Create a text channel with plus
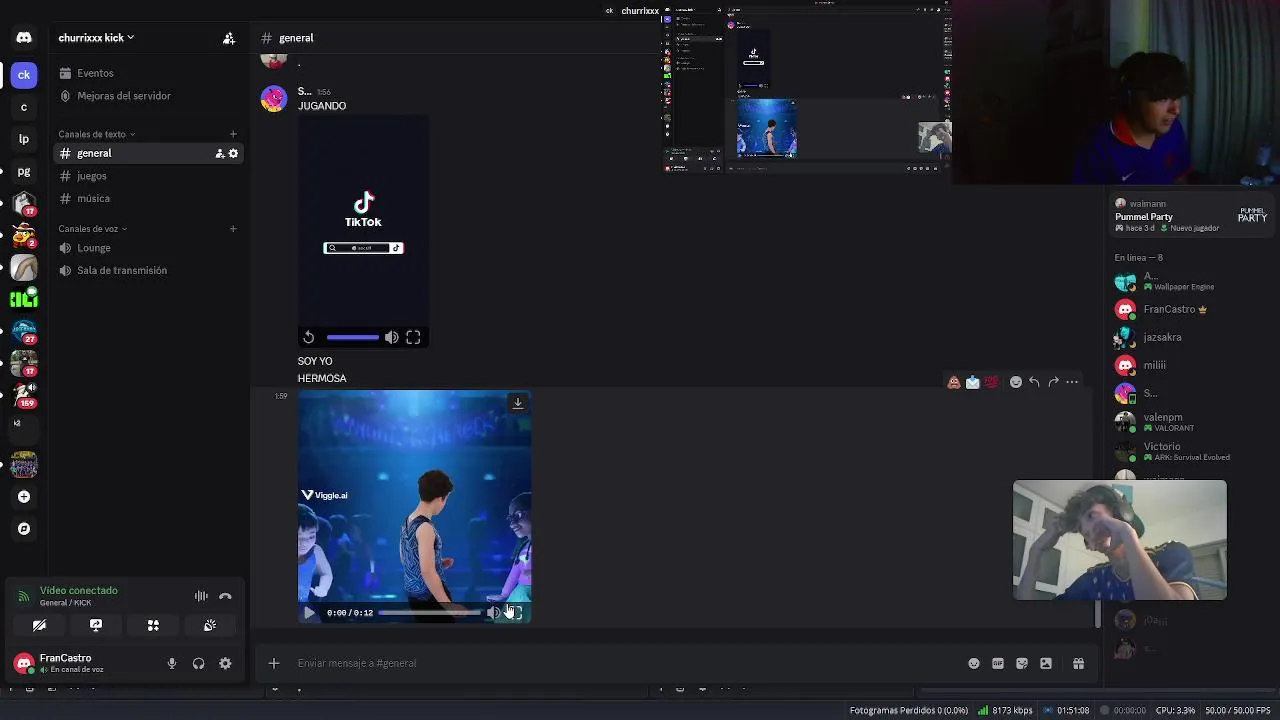This screenshot has width=1280, height=720. (233, 134)
